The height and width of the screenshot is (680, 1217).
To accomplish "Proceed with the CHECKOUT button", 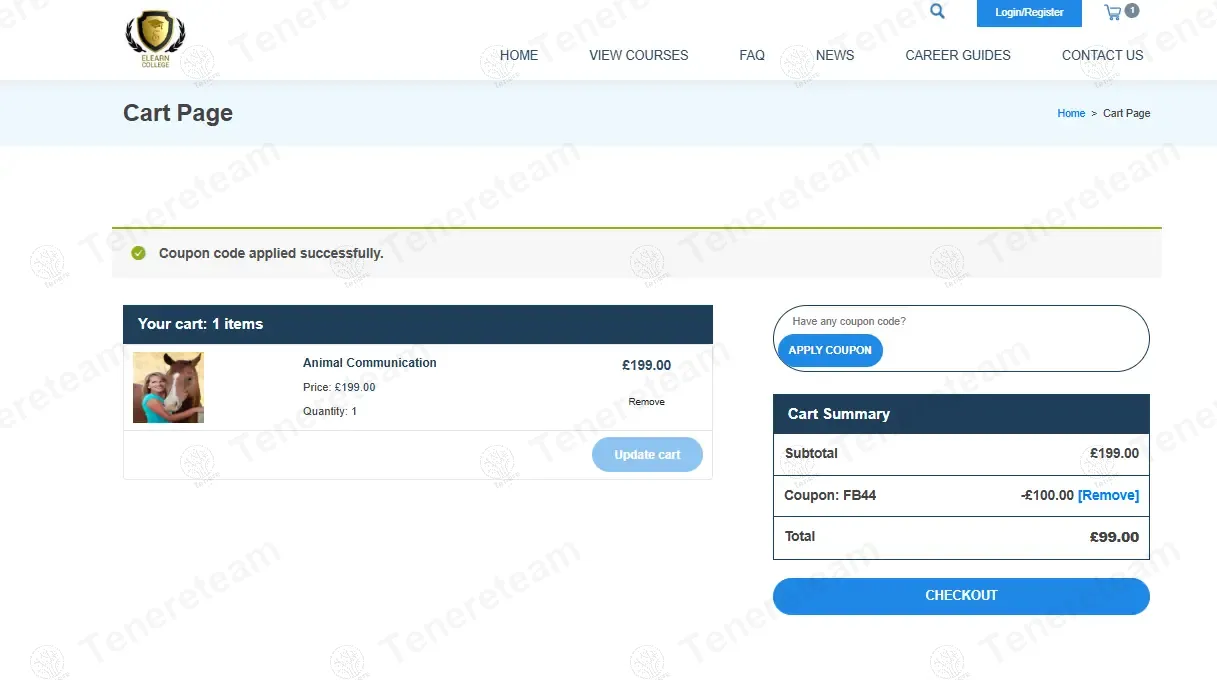I will tap(961, 596).
